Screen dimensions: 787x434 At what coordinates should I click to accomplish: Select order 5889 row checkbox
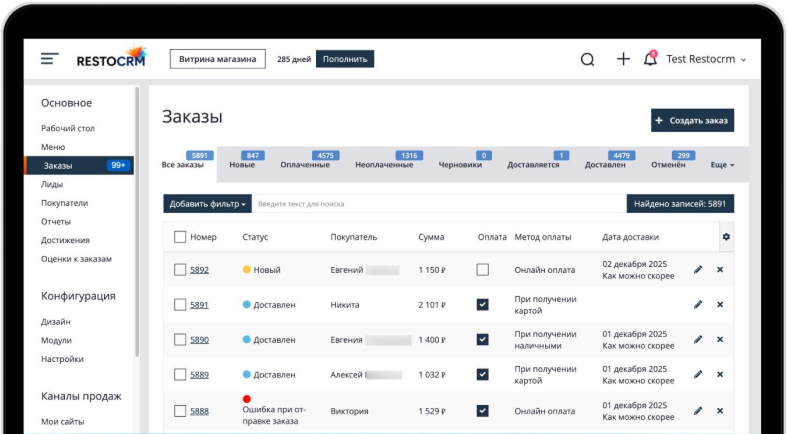point(180,375)
